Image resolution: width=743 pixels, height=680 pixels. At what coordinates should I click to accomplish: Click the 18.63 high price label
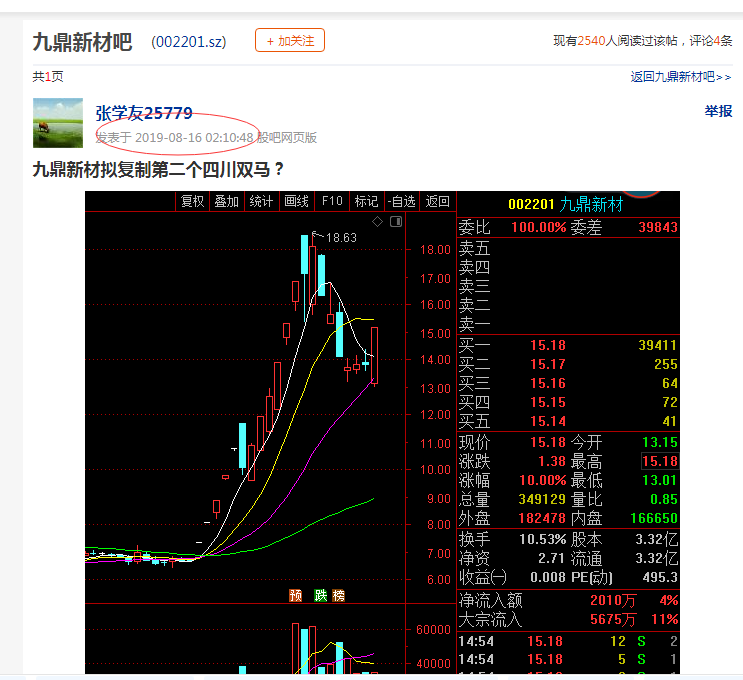pyautogui.click(x=341, y=237)
